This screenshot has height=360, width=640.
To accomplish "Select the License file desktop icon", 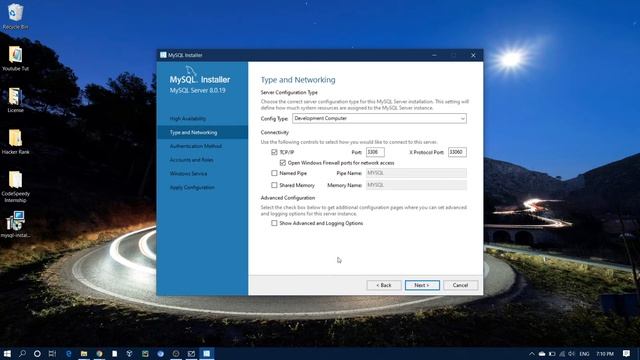I will point(16,100).
